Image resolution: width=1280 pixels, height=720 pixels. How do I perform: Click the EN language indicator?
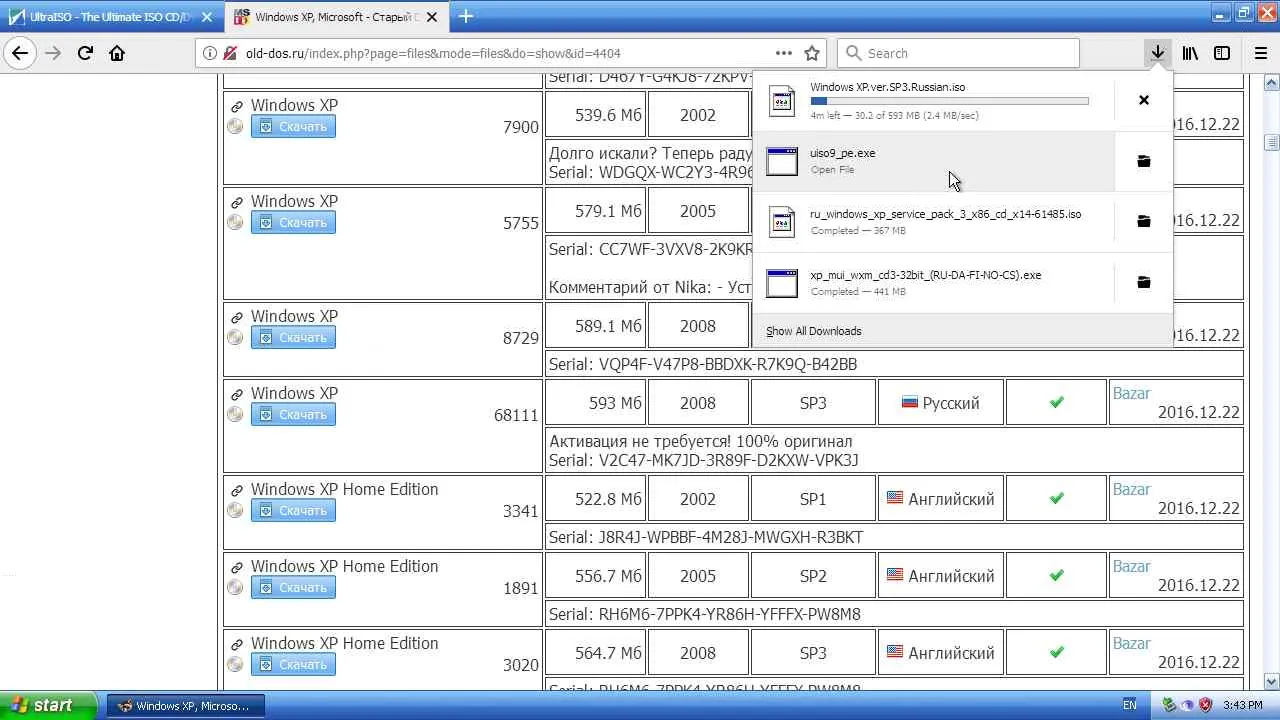1130,705
